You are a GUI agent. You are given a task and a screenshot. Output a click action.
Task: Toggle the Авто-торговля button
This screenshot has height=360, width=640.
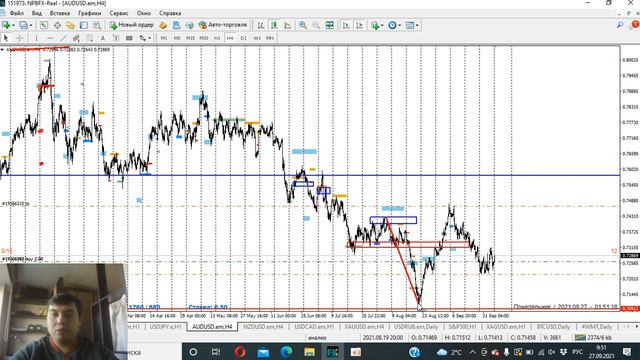[x=223, y=25]
